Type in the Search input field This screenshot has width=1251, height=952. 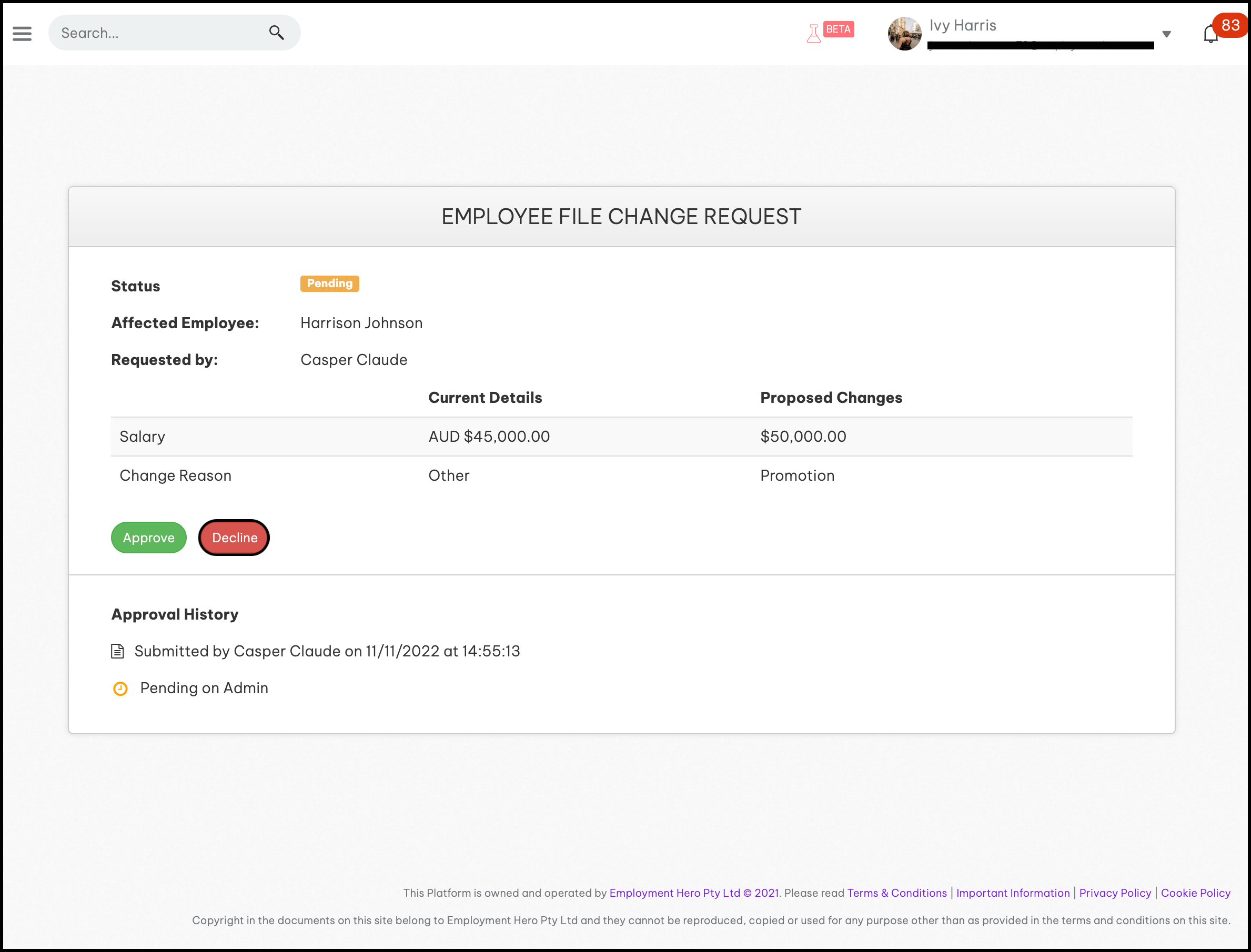159,33
